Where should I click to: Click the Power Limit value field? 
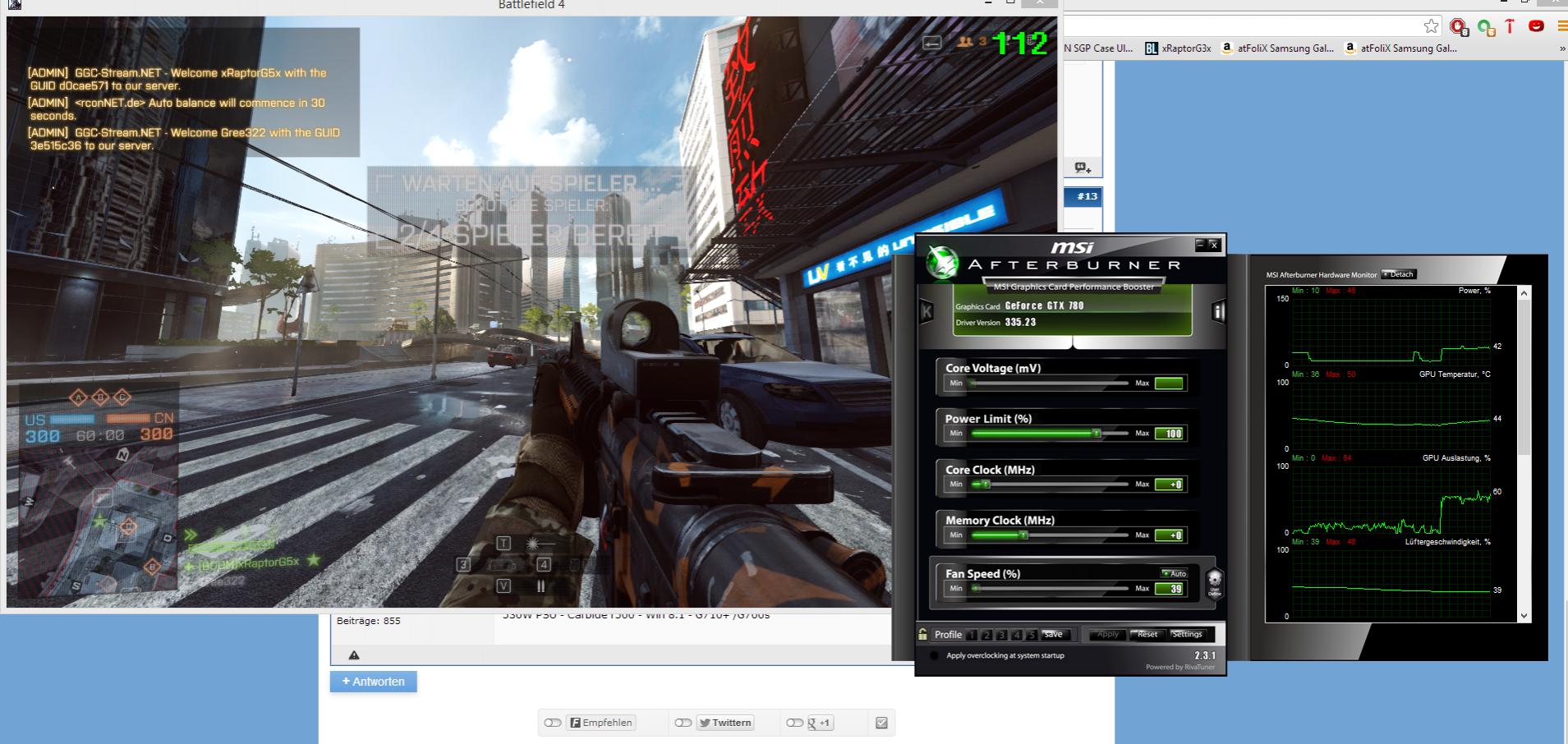click(x=1169, y=434)
